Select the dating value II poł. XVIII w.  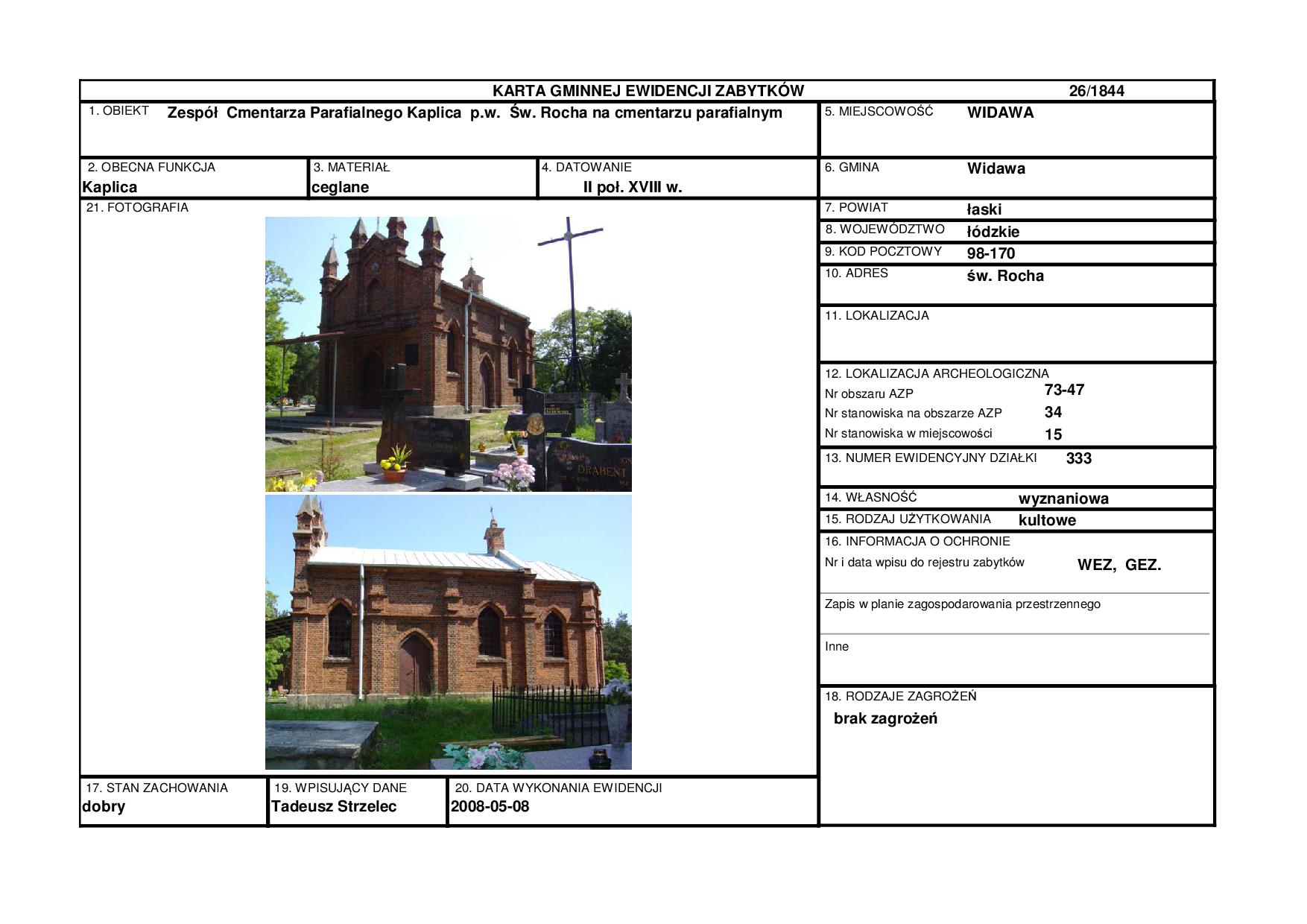632,187
